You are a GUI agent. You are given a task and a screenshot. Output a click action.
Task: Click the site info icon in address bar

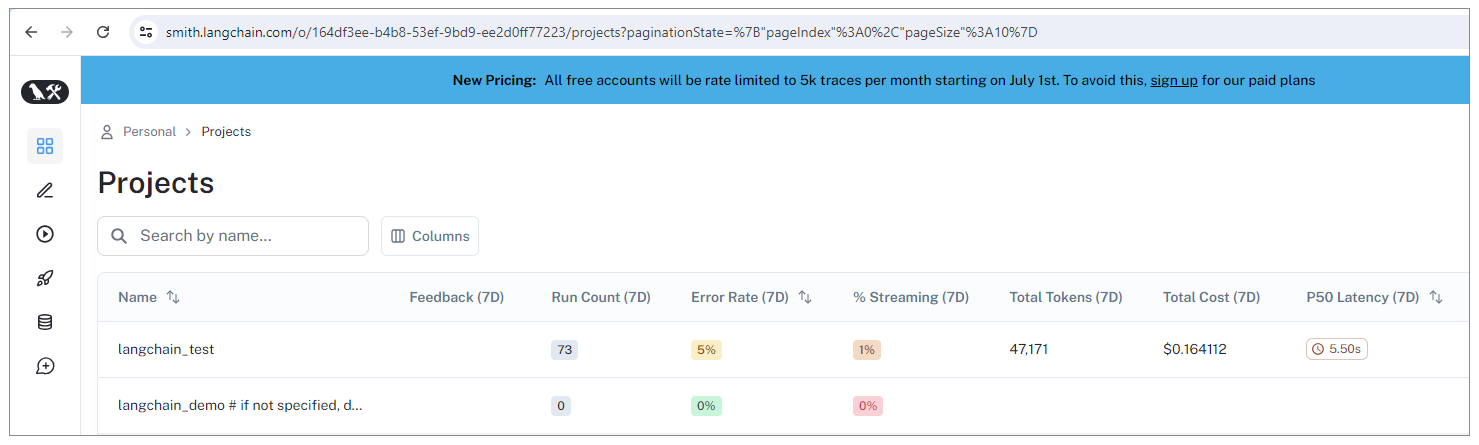pos(146,32)
